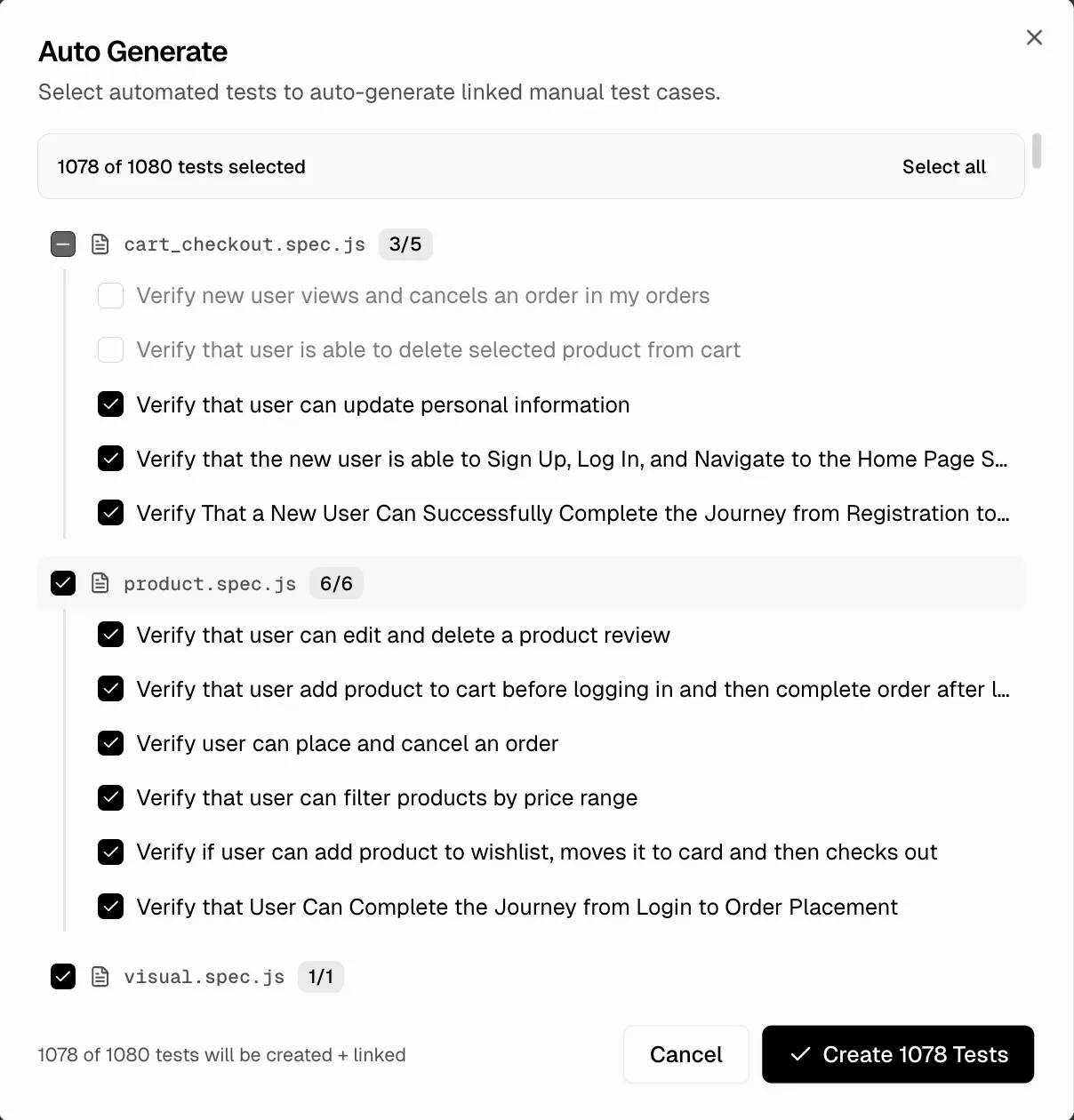
Task: Click the 3/5 count badge on cart_checkout.spec.js
Action: click(405, 244)
